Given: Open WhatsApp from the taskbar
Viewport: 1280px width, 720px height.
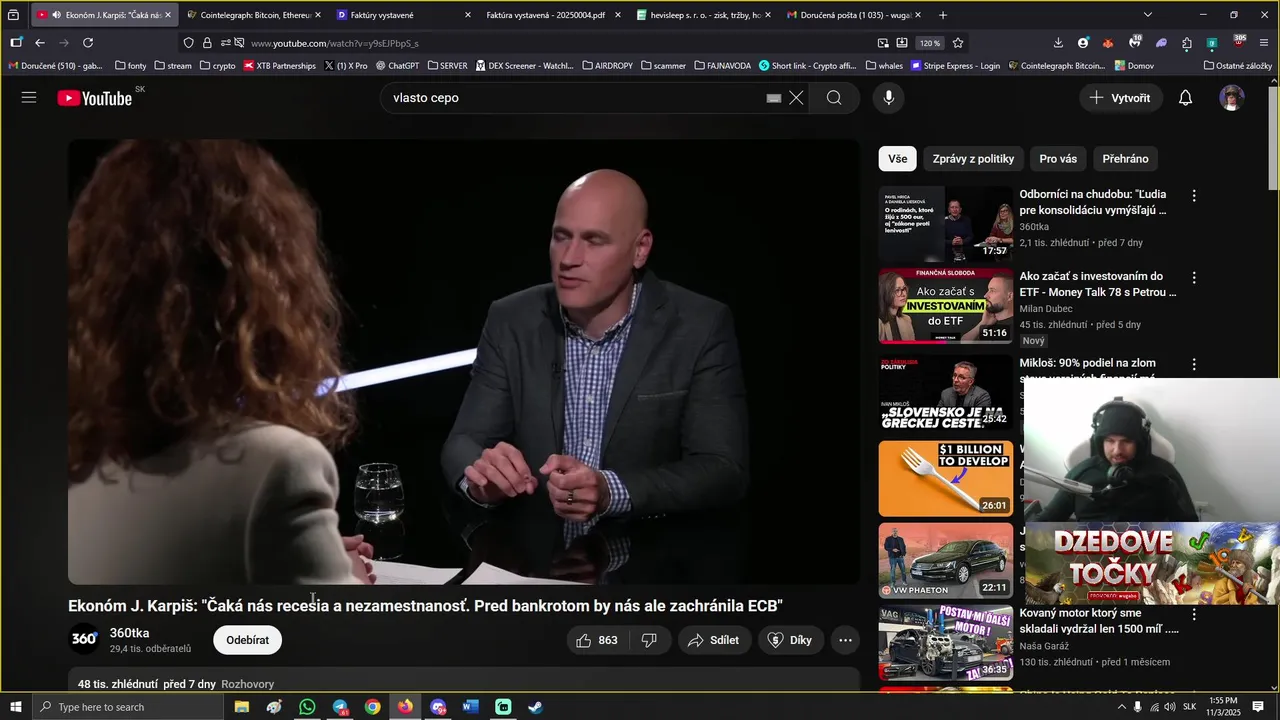Looking at the screenshot, I should (307, 707).
